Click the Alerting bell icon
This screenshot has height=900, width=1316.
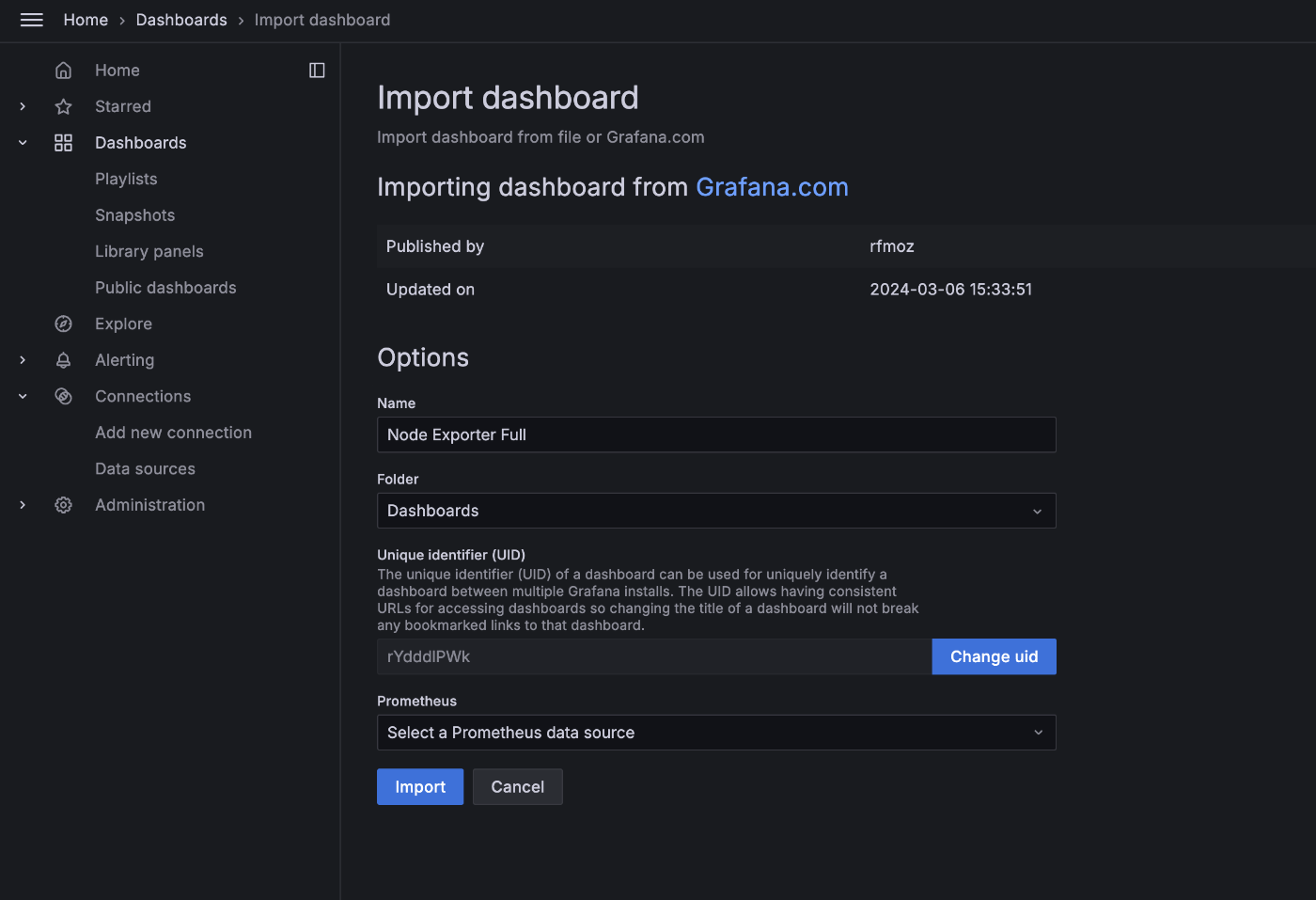[63, 360]
